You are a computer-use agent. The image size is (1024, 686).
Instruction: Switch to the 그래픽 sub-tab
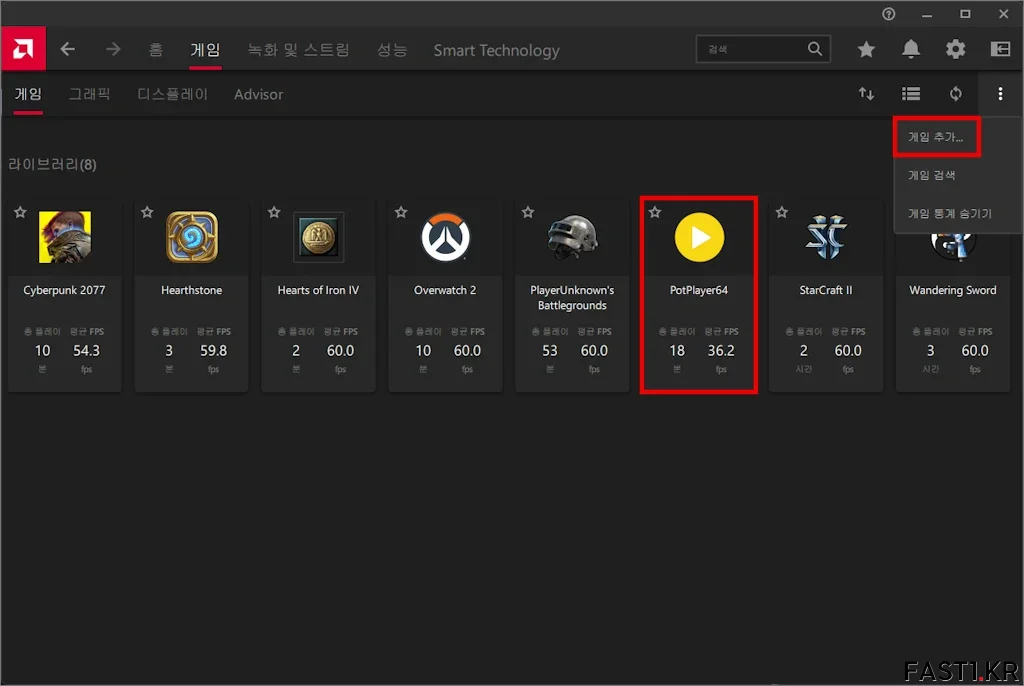click(89, 94)
